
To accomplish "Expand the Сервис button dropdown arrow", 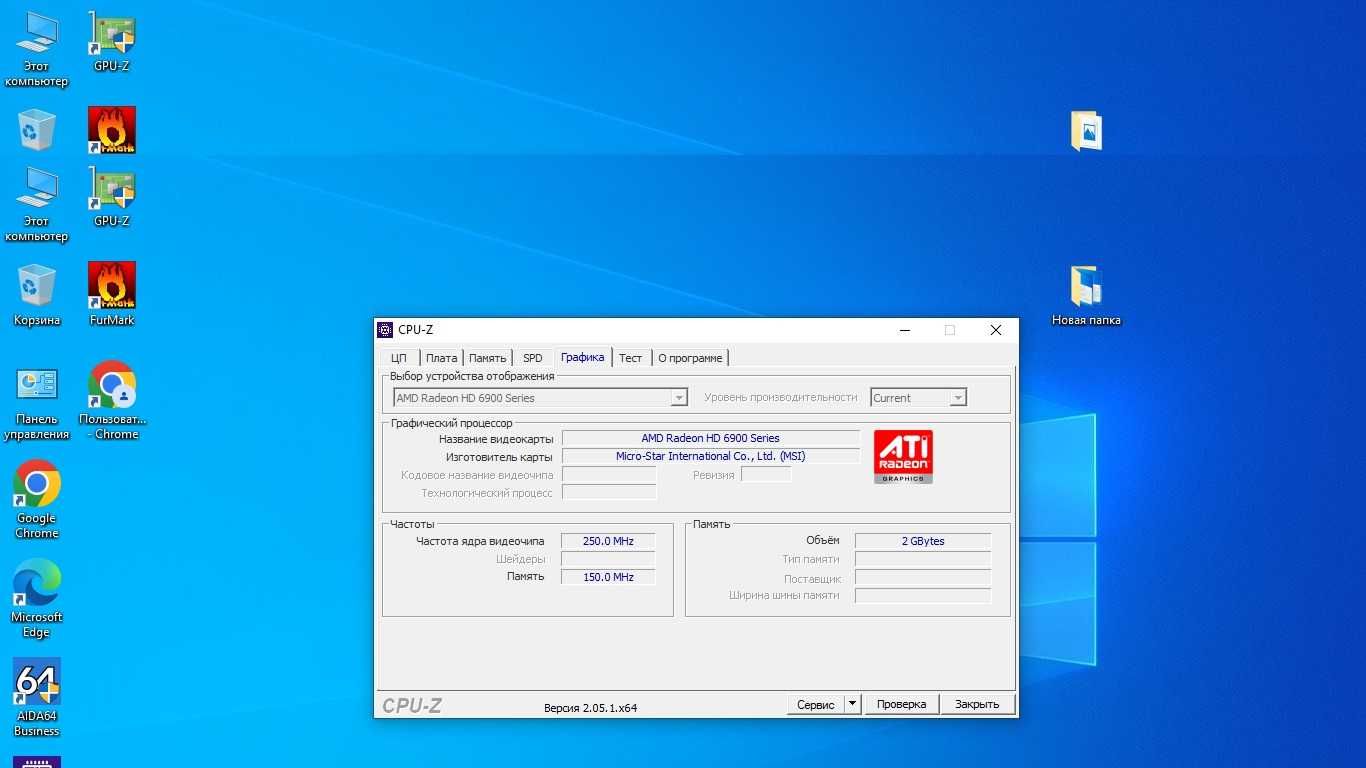I will coord(852,704).
